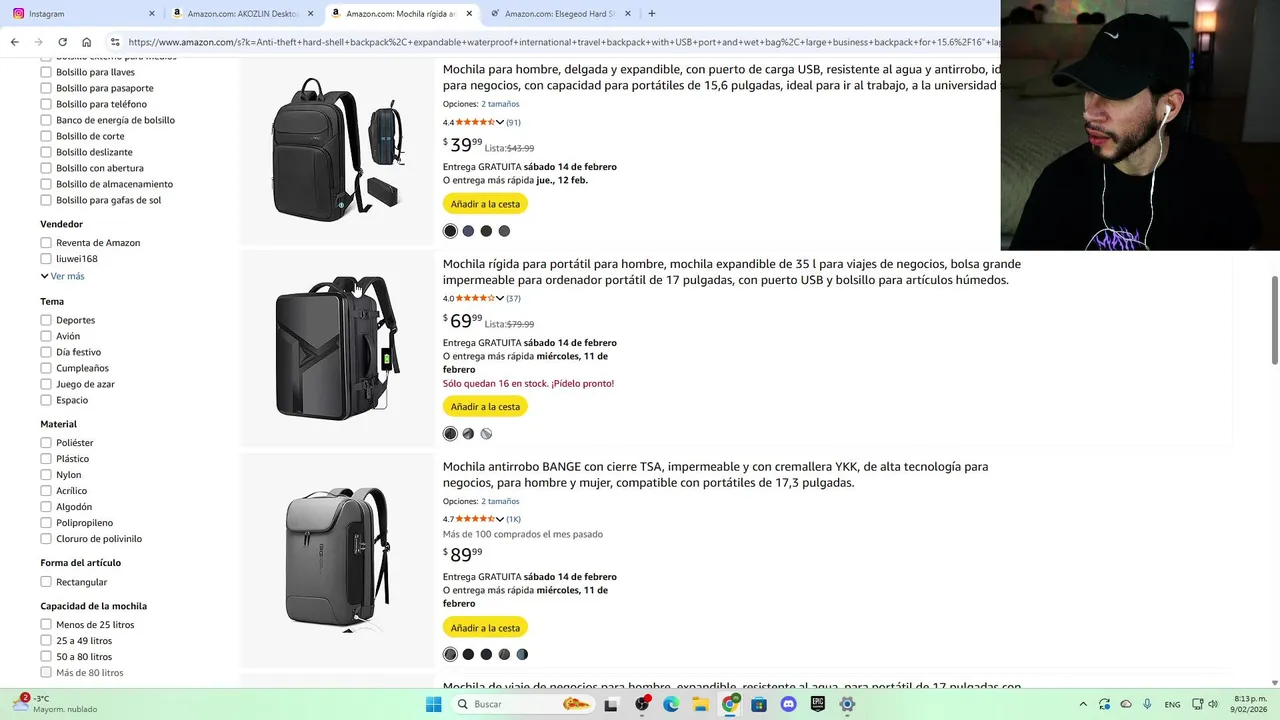The image size is (1280, 720).
Task: Reload the Amazon page
Action: 62,42
